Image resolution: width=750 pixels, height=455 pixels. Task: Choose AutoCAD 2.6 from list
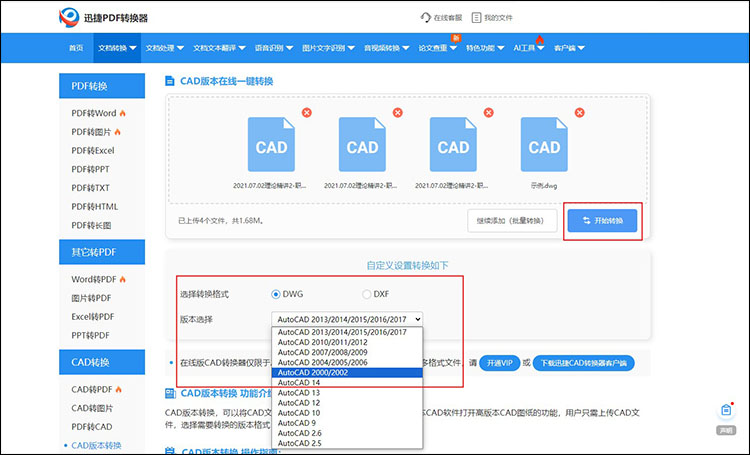point(347,433)
